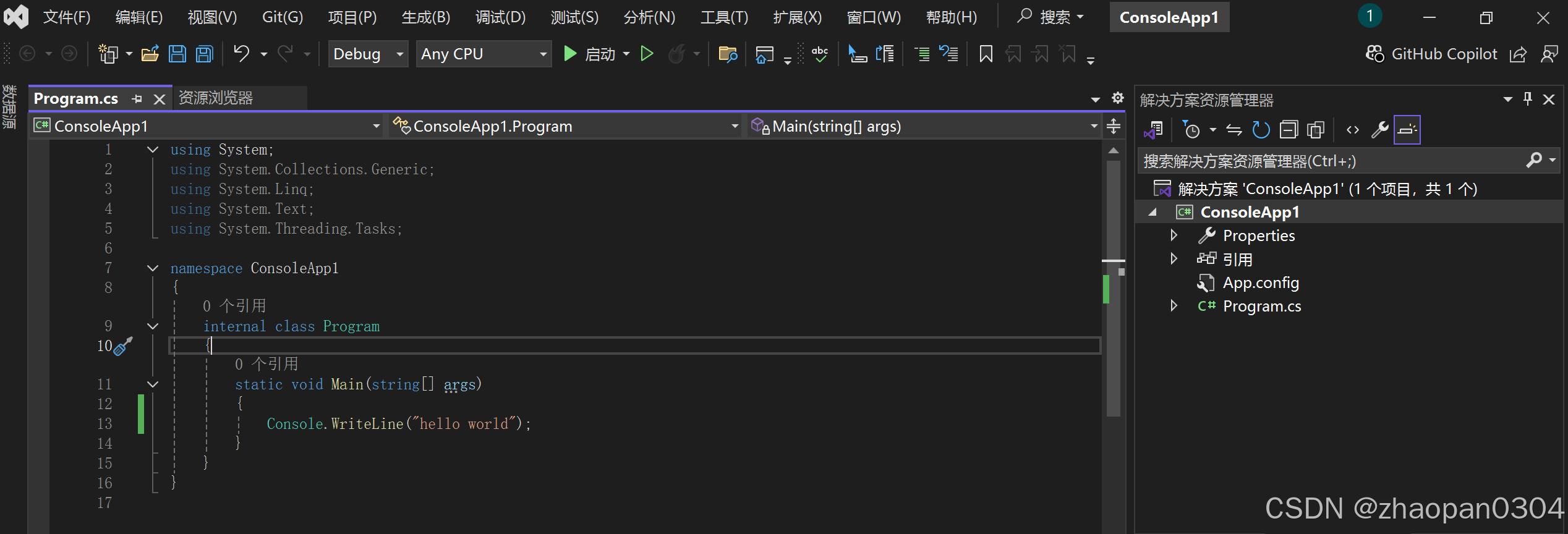
Task: Click the split editor window handle
Action: click(x=1114, y=126)
